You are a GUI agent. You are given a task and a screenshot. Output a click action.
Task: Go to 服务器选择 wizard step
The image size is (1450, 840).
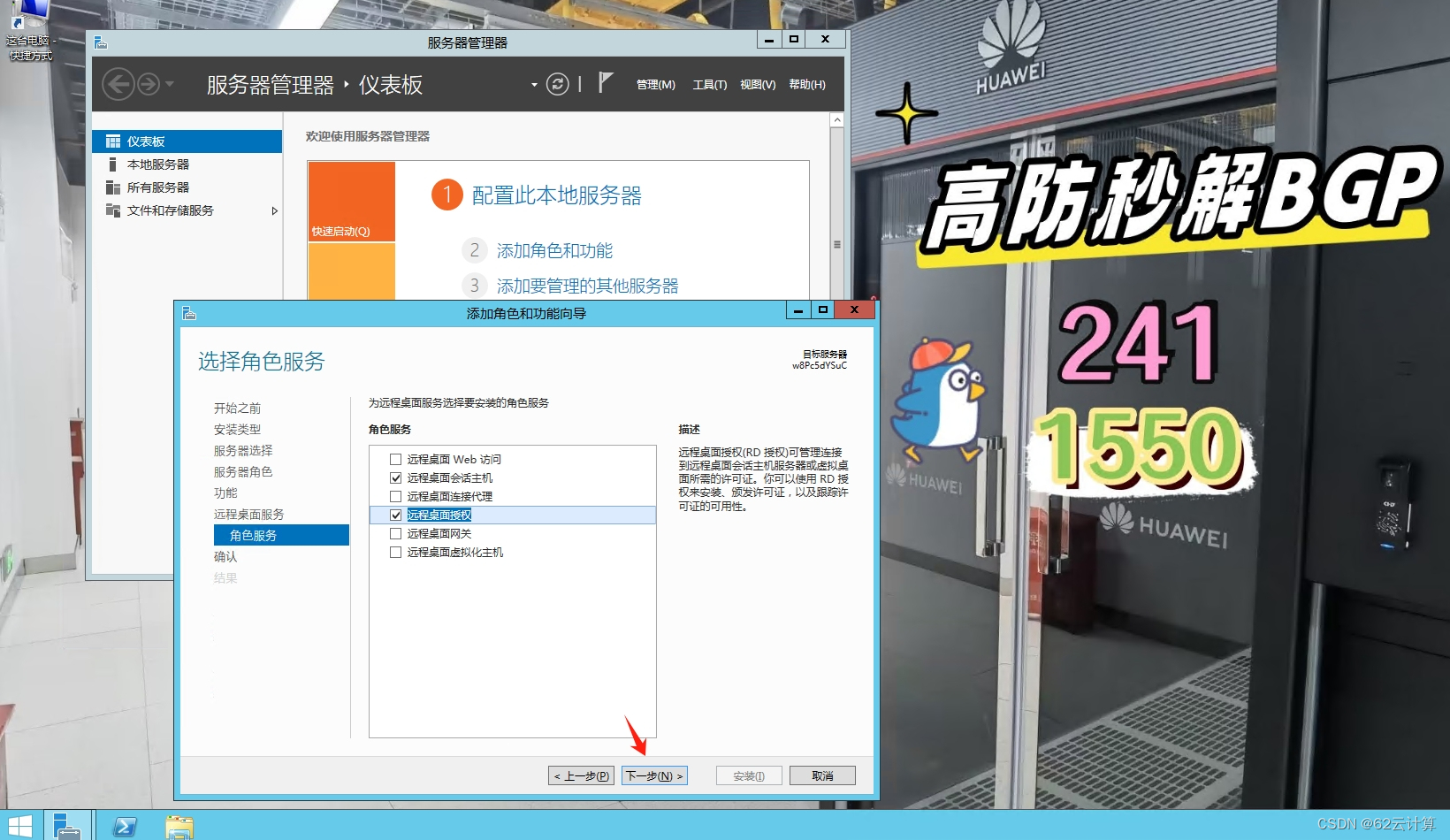pos(243,451)
